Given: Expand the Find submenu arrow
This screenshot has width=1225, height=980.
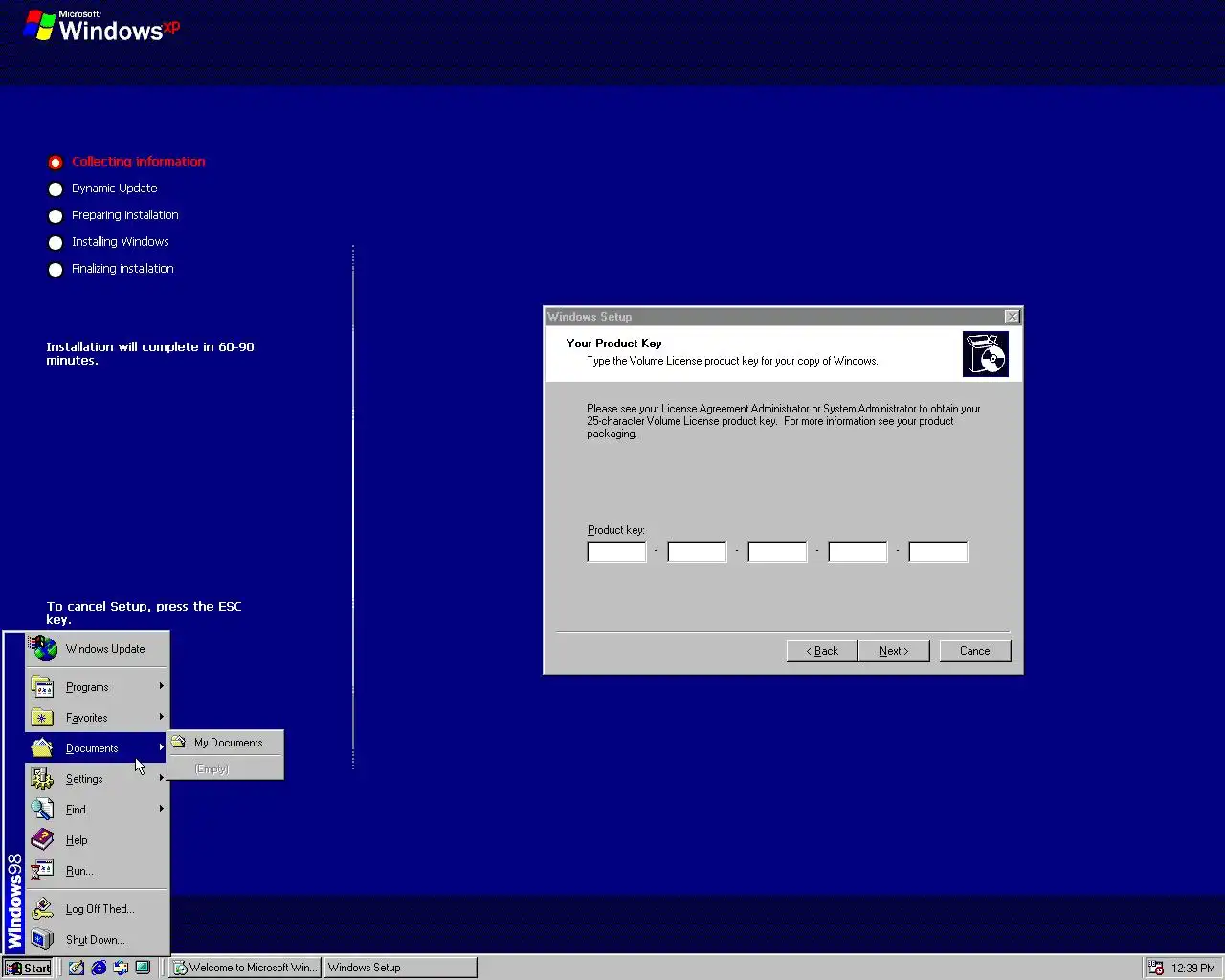Looking at the screenshot, I should tap(161, 809).
